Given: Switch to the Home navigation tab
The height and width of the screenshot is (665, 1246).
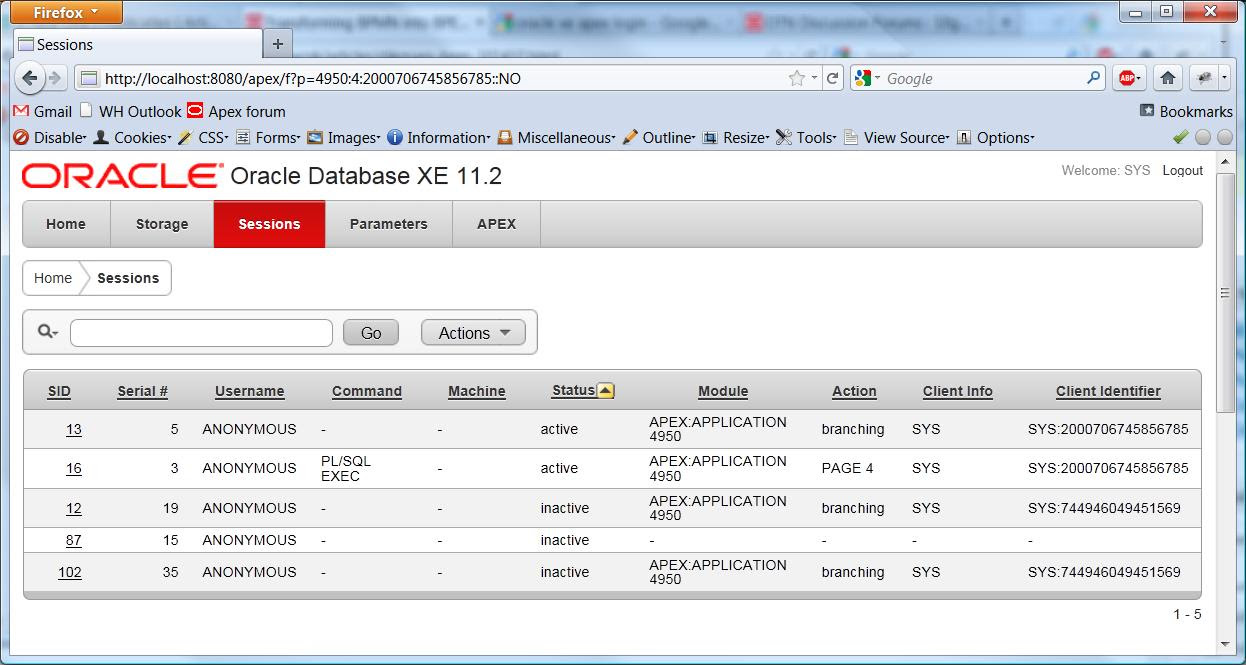Looking at the screenshot, I should pyautogui.click(x=66, y=224).
